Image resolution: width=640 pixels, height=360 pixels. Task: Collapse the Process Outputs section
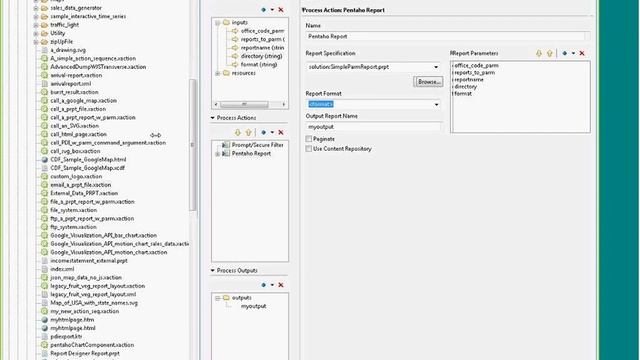pyautogui.click(x=213, y=270)
